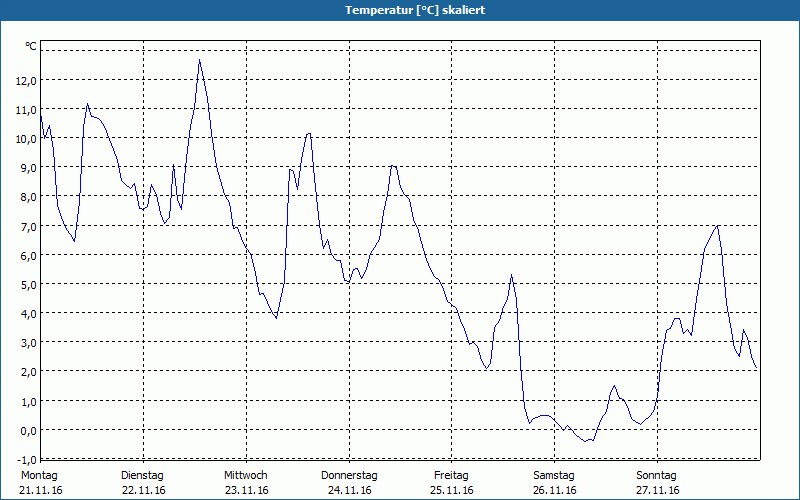Viewport: 800px width, 500px height.
Task: Click the 11,0 y-axis label
Action: pos(26,110)
